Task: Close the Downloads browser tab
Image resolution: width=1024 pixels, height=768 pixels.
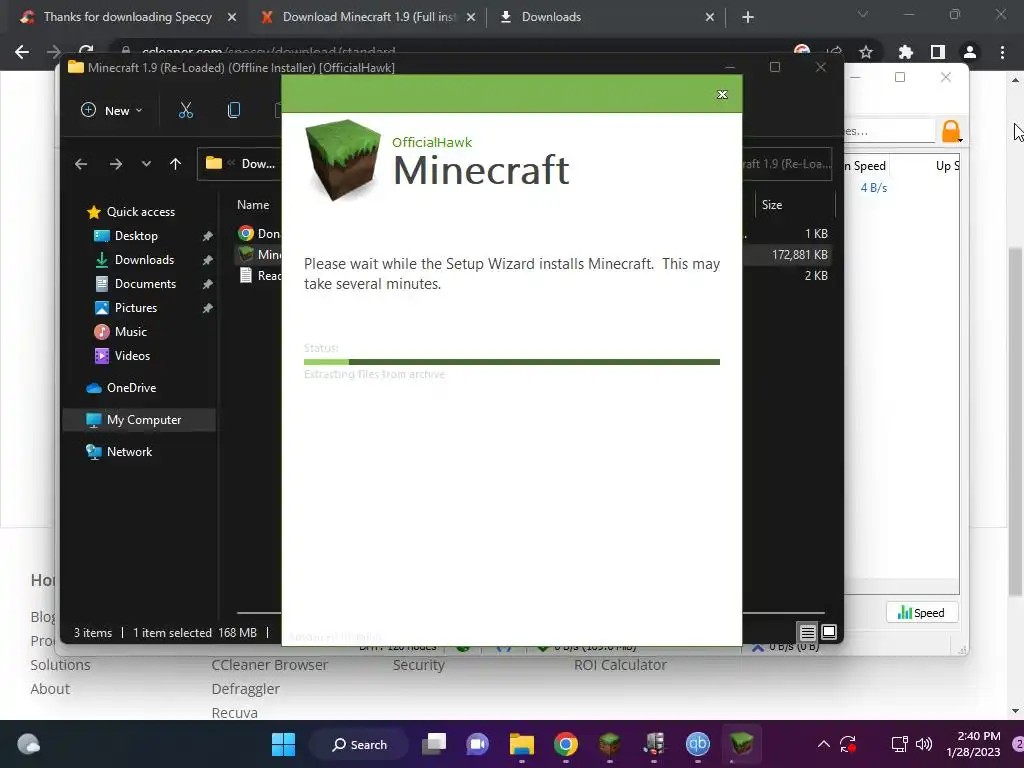Action: [x=710, y=18]
